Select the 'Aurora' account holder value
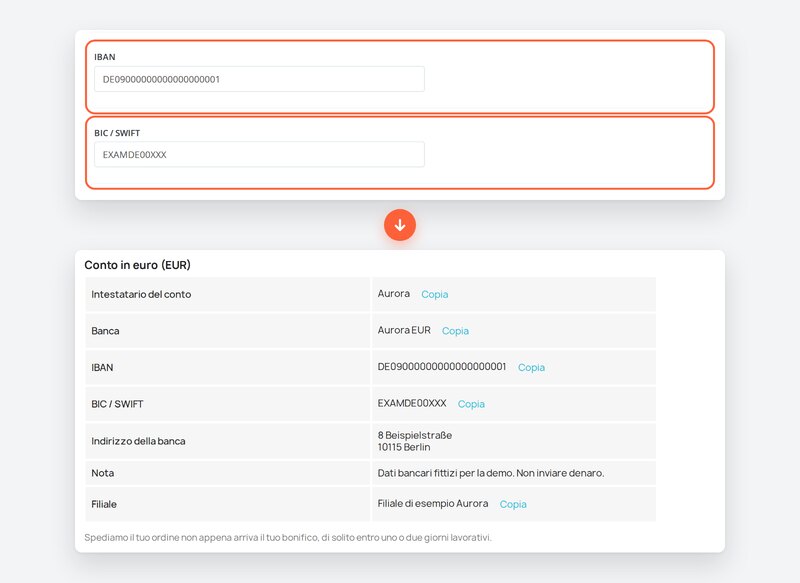Viewport: 800px width, 583px height. [393, 293]
